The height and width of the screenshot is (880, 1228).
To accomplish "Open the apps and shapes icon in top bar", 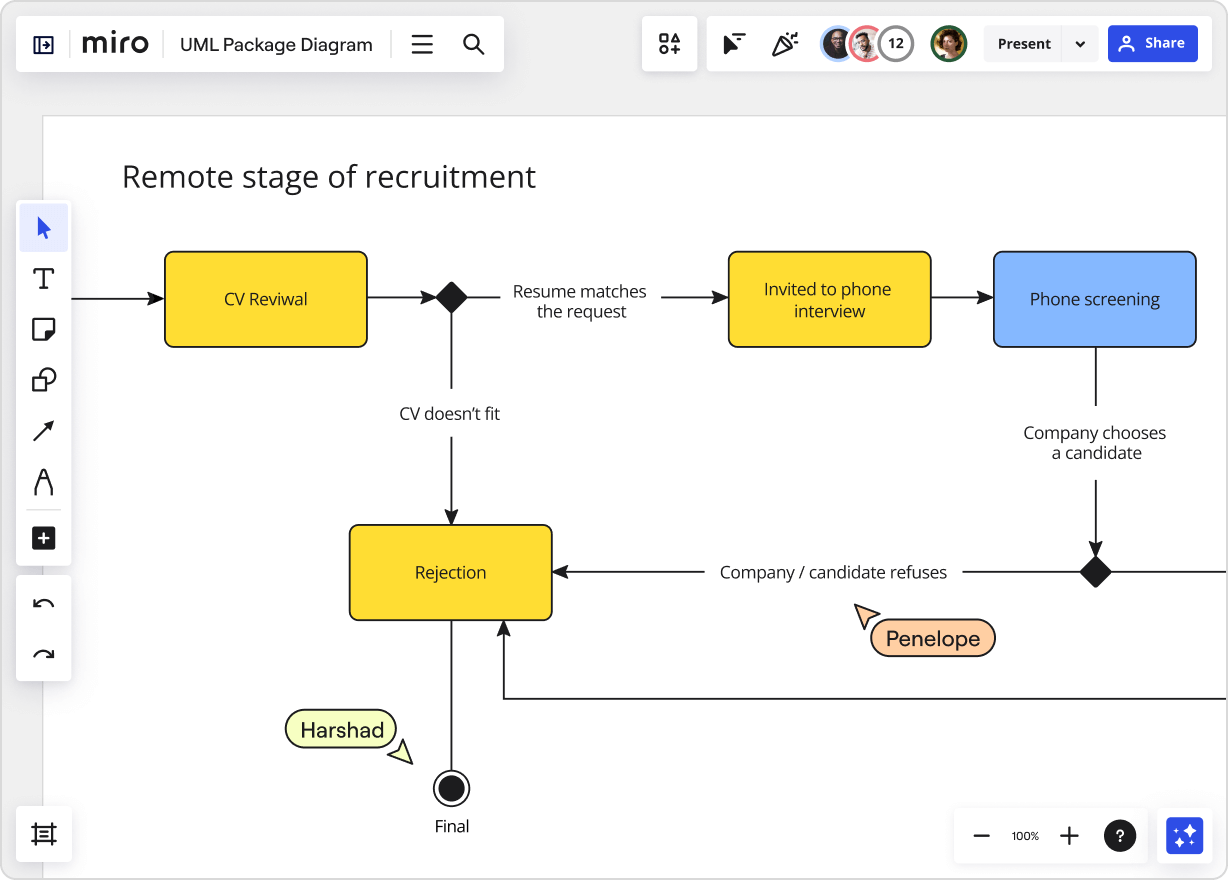I will tap(669, 44).
